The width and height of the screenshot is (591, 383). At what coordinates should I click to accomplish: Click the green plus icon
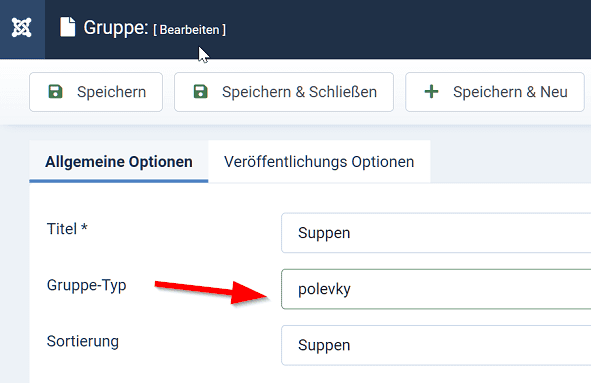pyautogui.click(x=431, y=92)
